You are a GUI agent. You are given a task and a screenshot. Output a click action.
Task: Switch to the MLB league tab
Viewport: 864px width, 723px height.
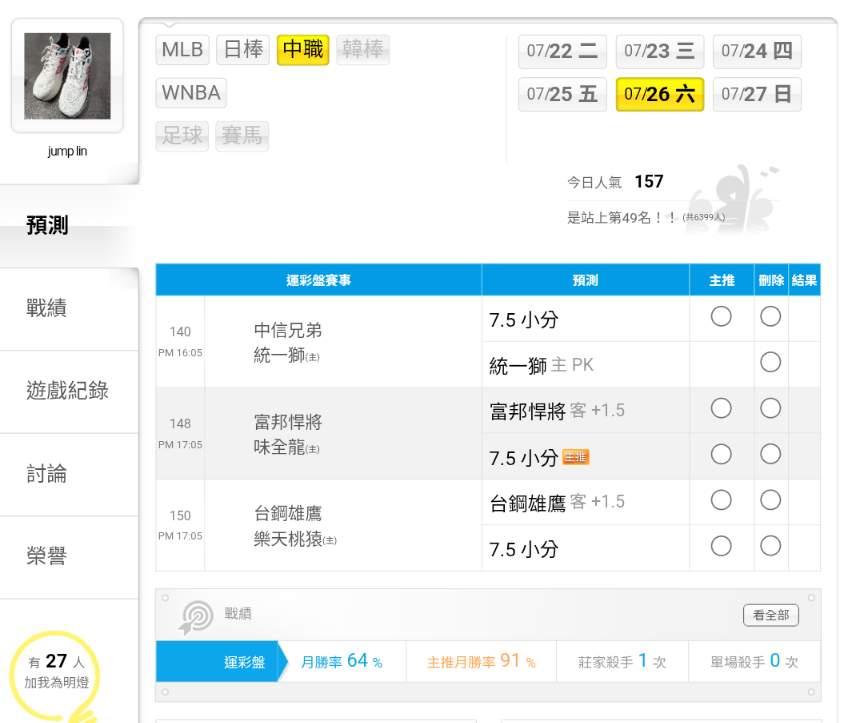(x=182, y=50)
